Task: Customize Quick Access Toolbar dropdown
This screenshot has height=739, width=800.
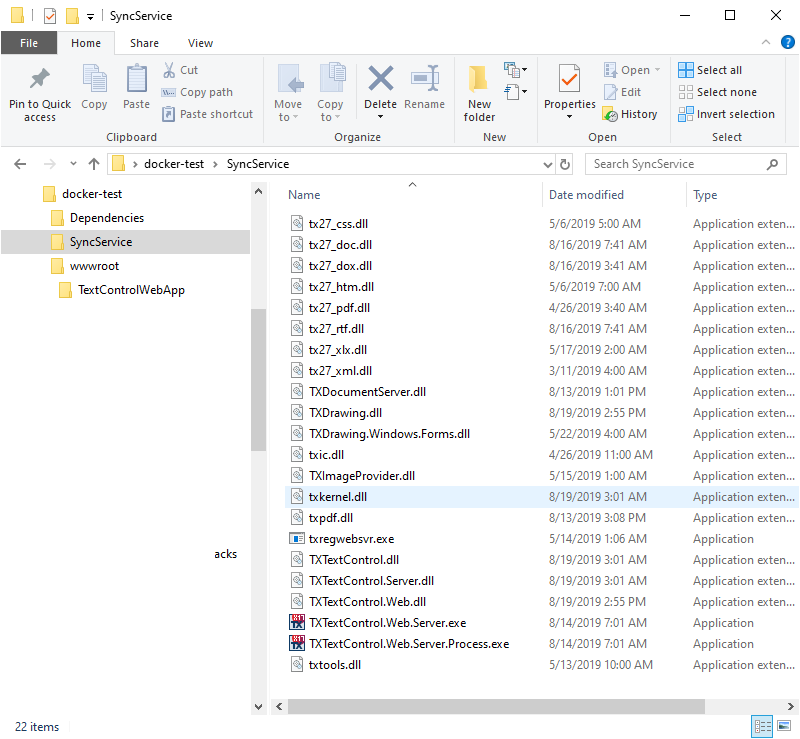Action: (90, 17)
